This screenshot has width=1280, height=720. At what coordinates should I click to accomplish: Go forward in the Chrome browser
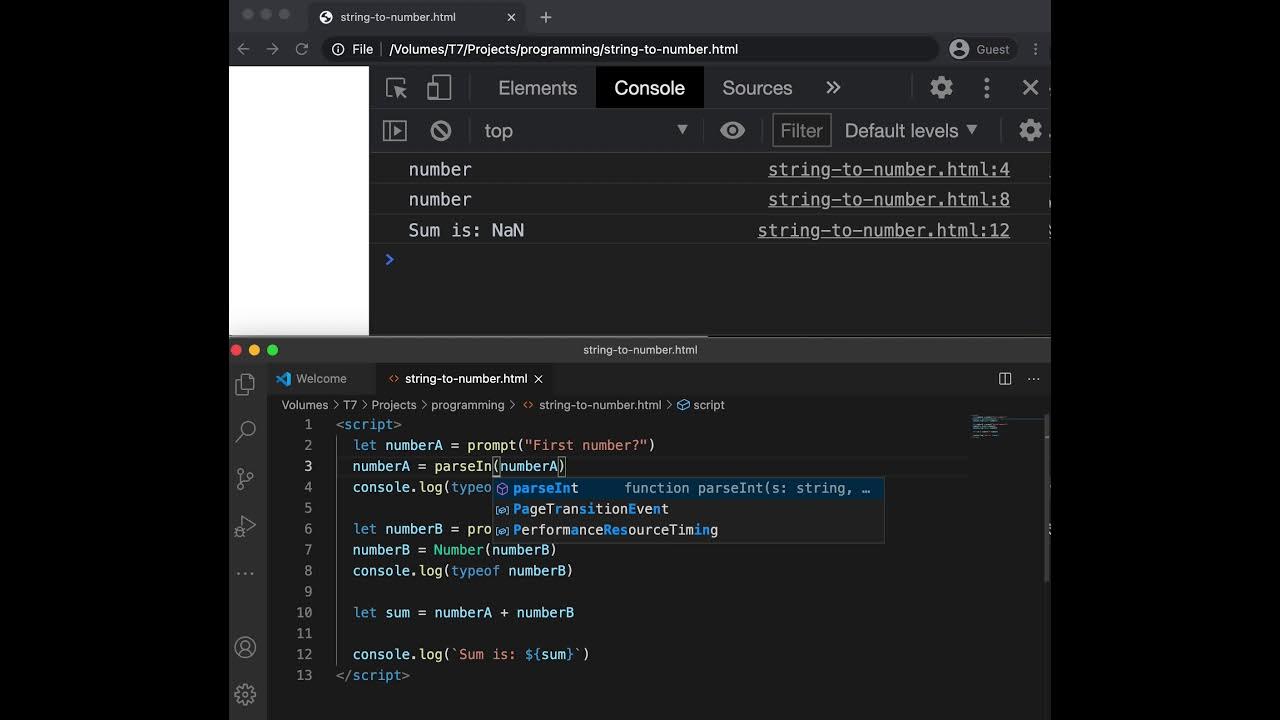coord(272,49)
